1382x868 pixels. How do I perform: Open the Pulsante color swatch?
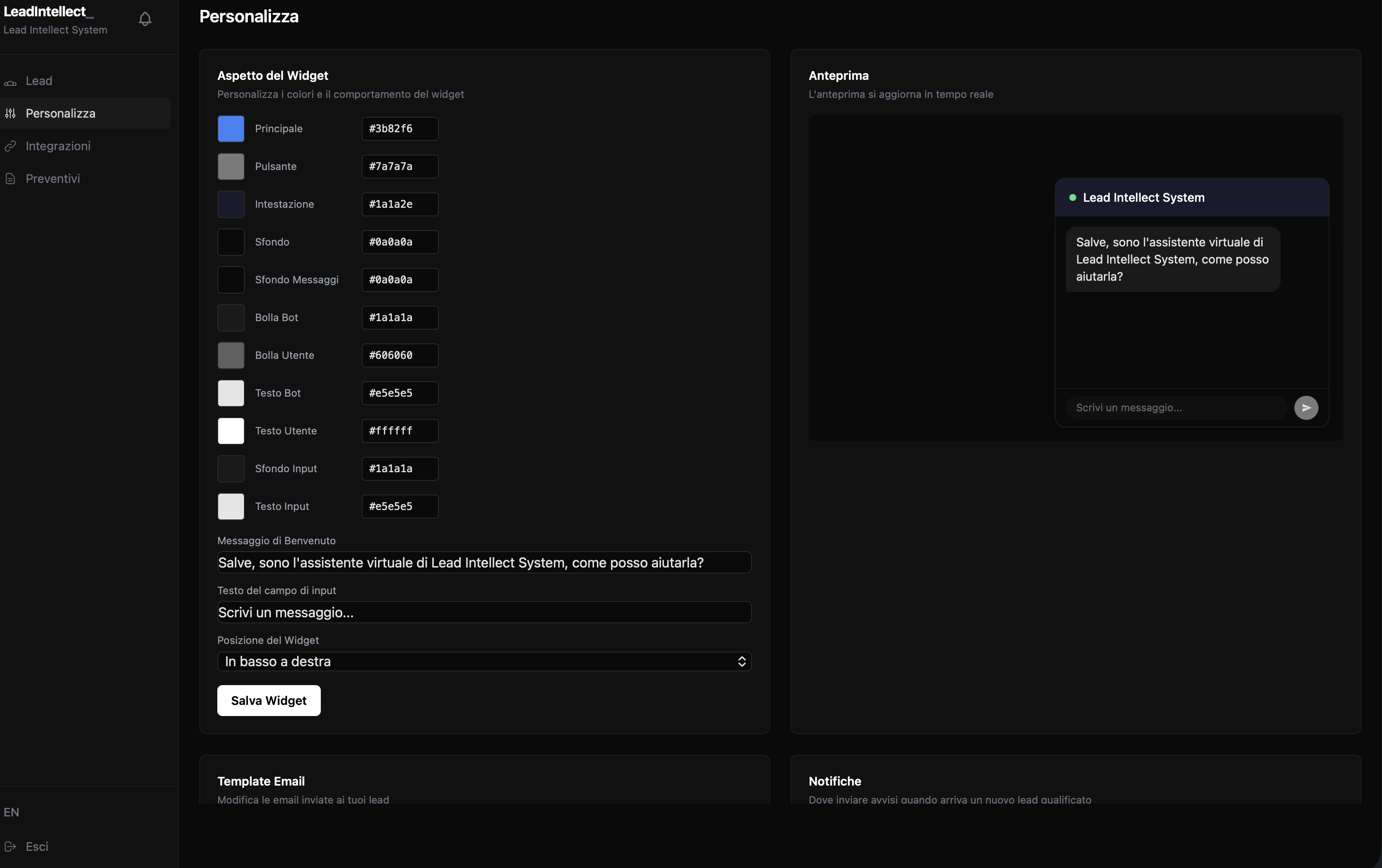[231, 167]
